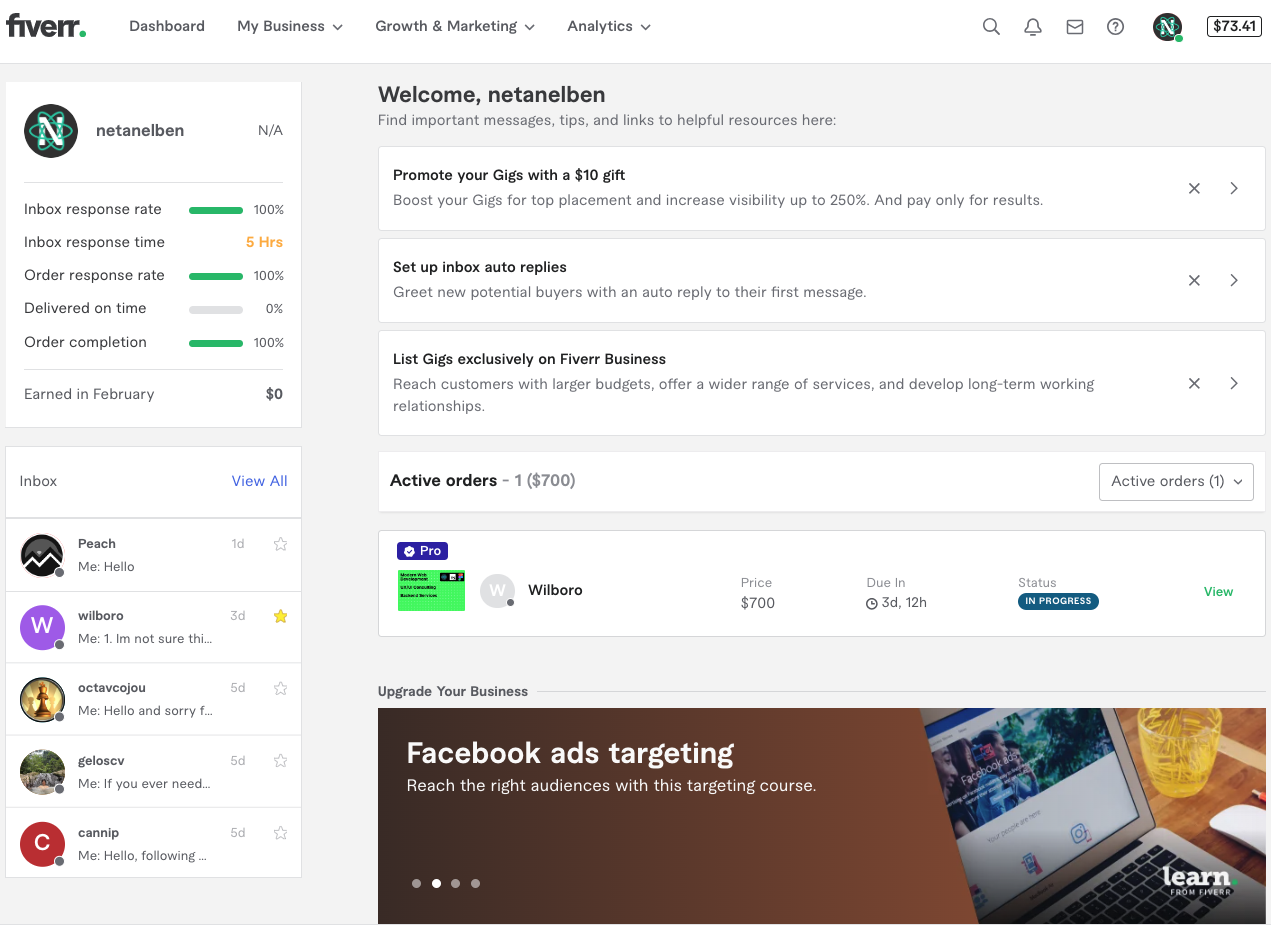Open Peach message 'Me: Hello'
The image size is (1271, 928).
pyautogui.click(x=106, y=566)
